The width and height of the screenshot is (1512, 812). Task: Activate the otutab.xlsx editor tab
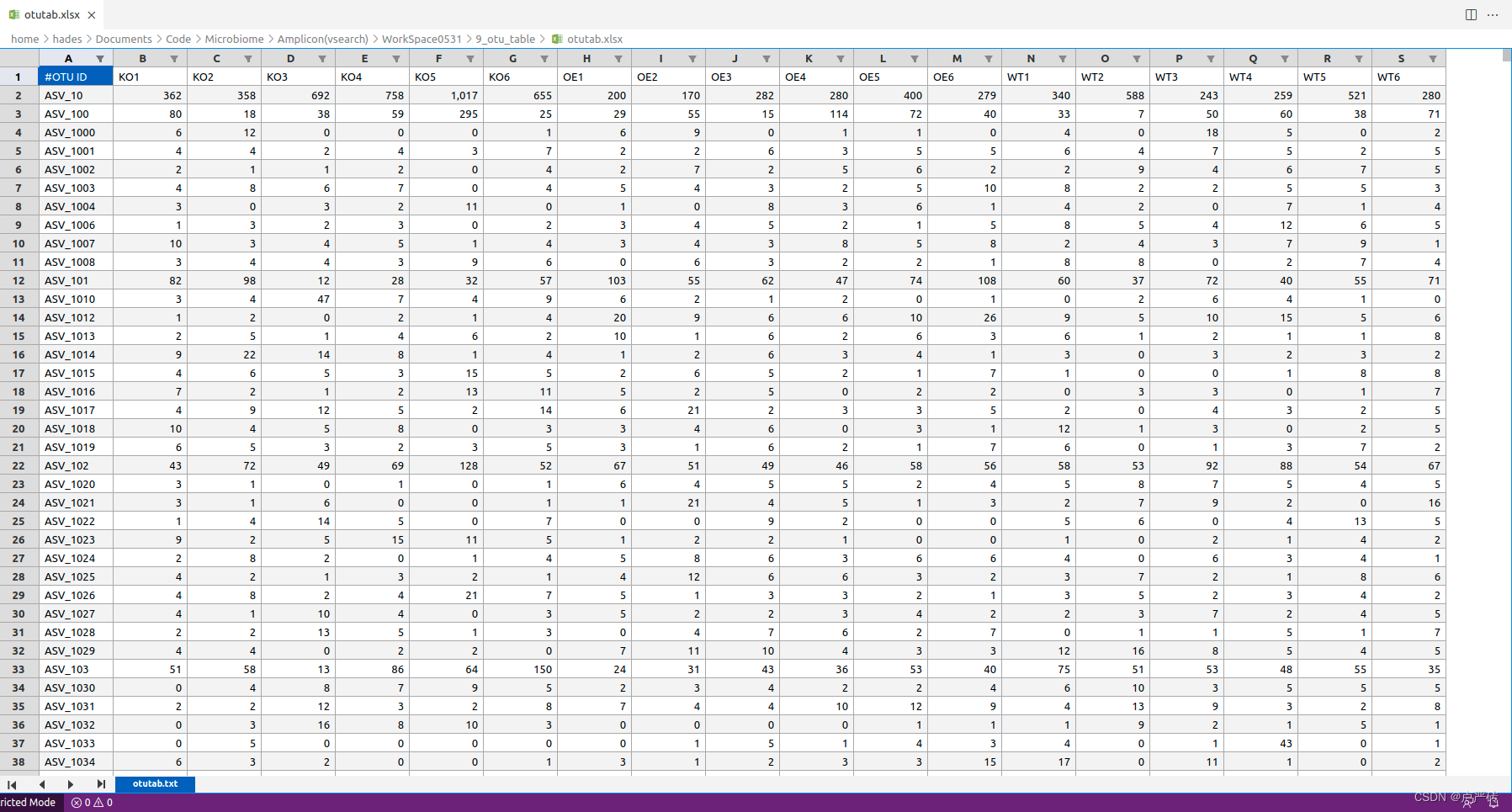(52, 14)
